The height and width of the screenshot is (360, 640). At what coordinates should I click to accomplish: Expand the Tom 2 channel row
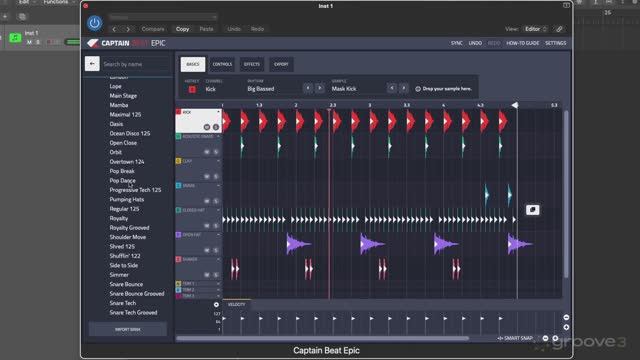tap(218, 290)
